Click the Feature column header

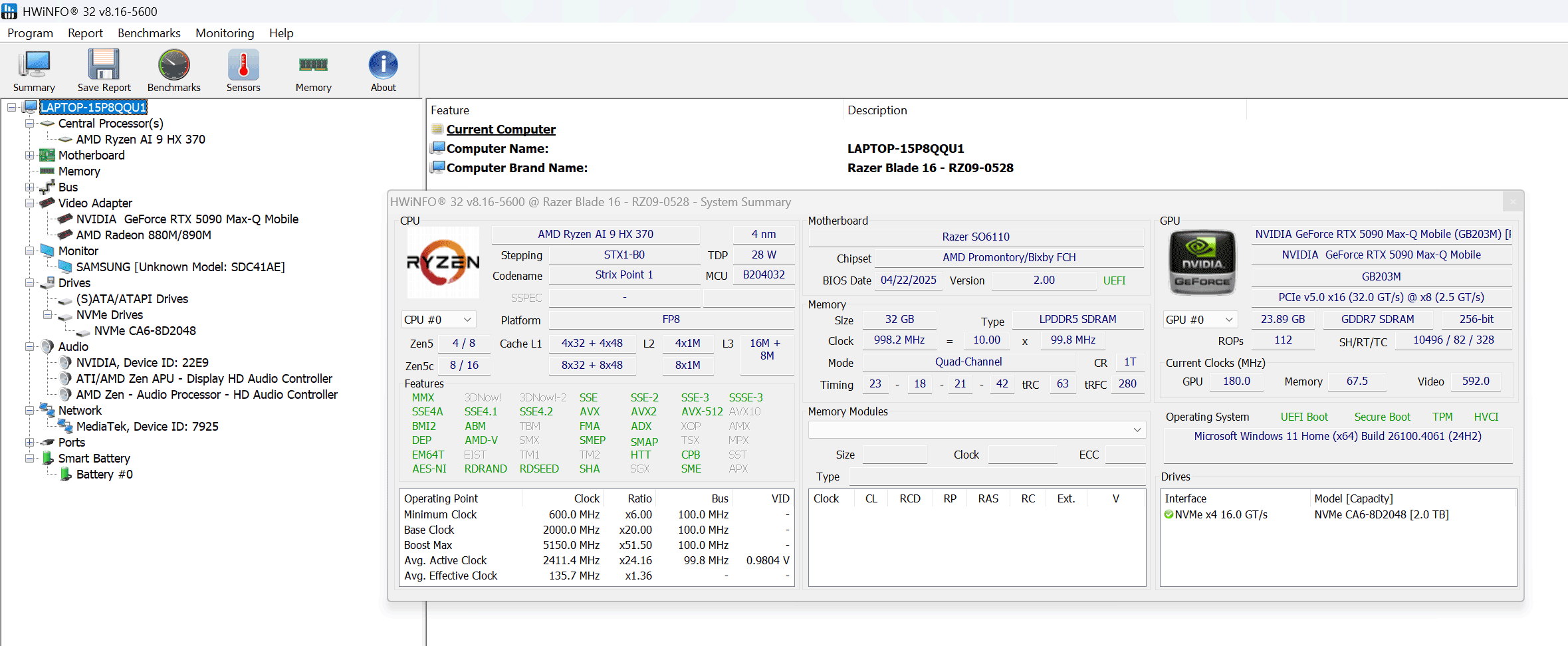pyautogui.click(x=450, y=110)
